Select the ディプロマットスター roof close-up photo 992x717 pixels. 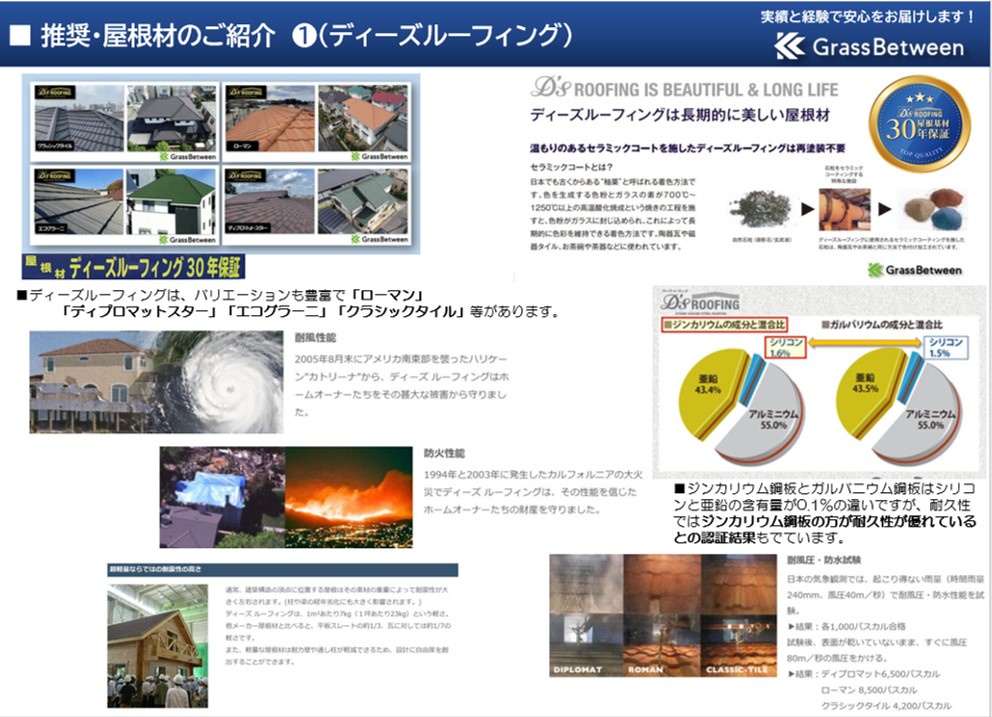(270, 201)
